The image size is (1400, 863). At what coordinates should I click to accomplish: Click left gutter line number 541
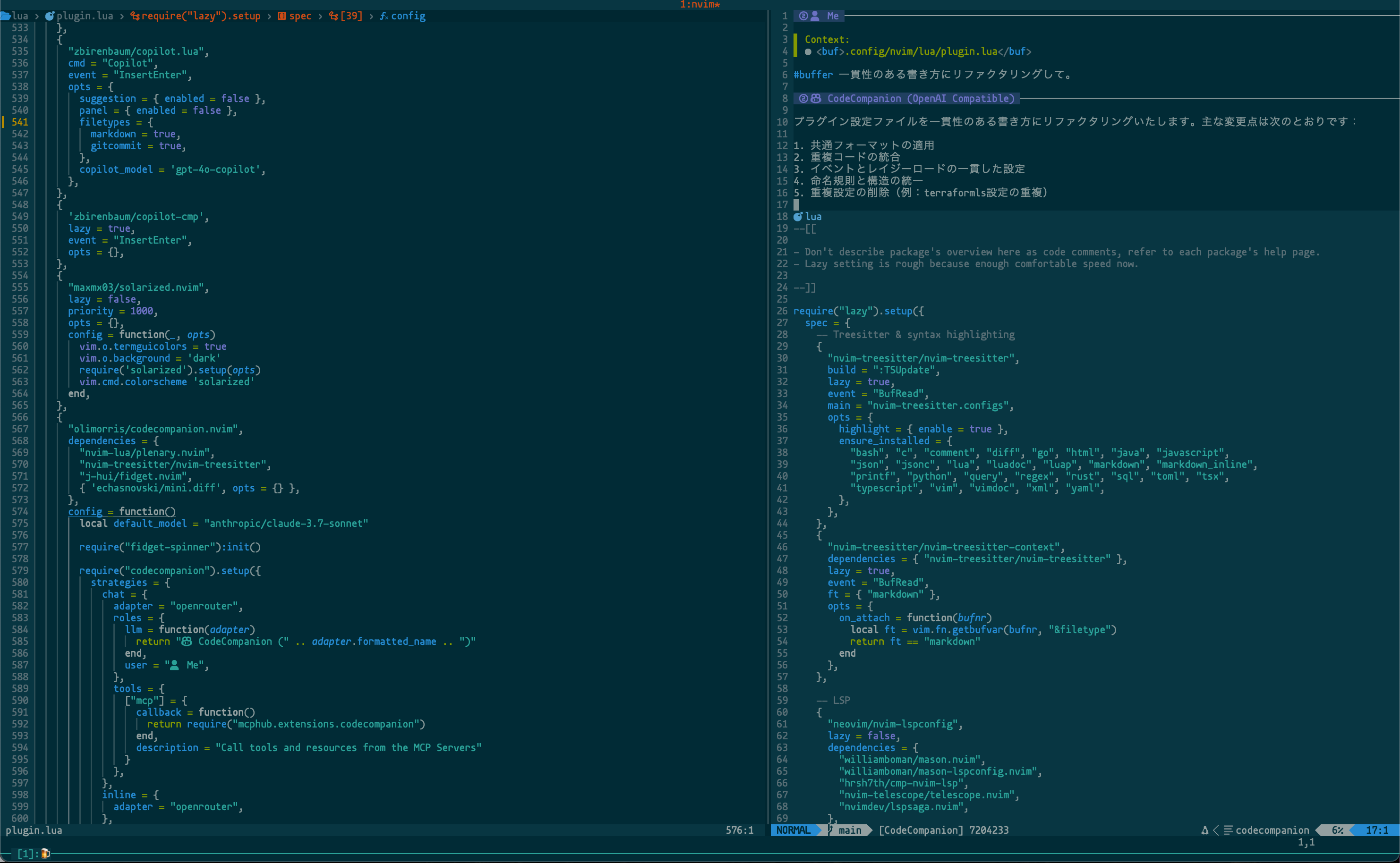pos(19,122)
